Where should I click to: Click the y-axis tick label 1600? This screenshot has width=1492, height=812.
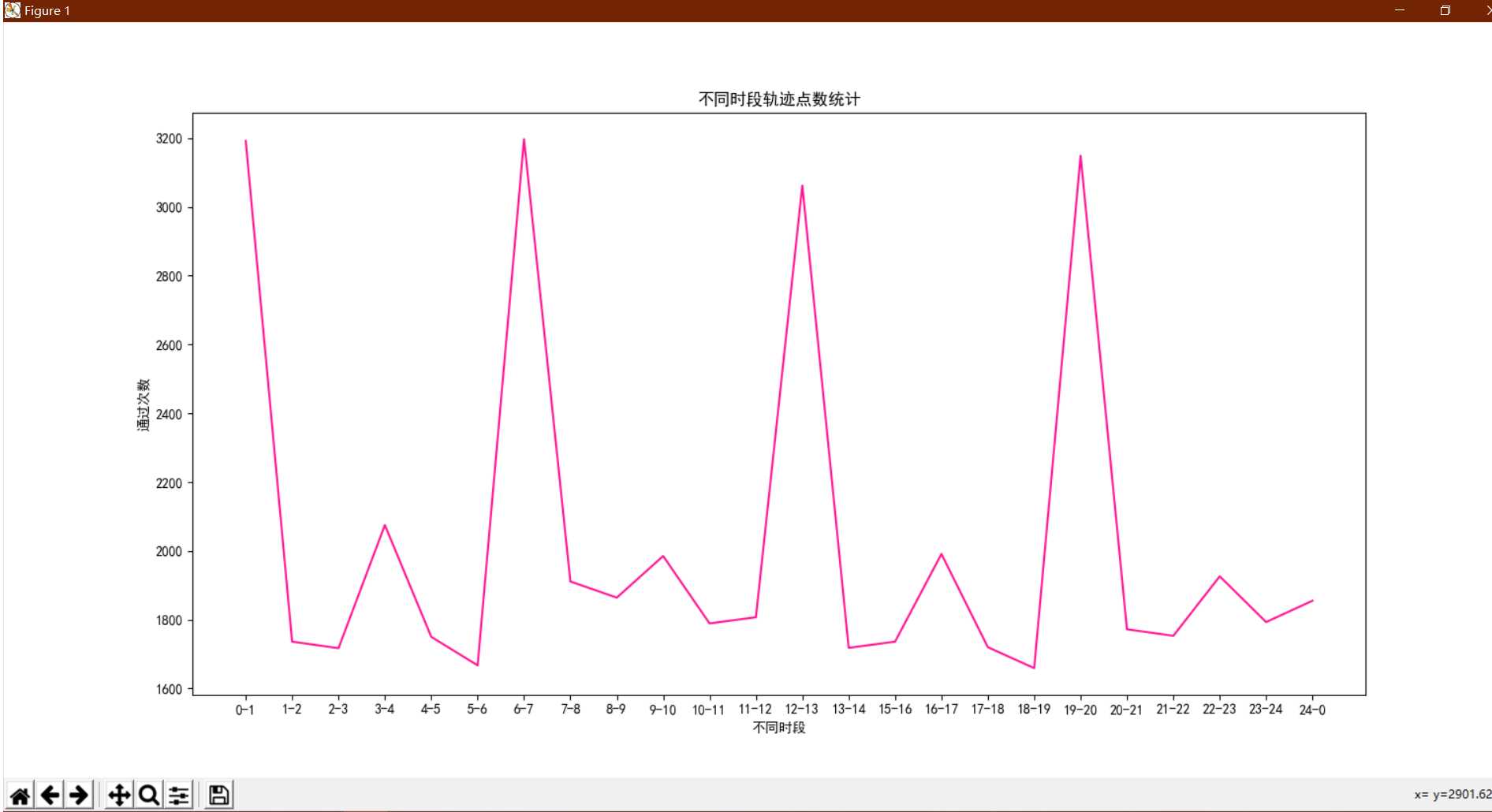[x=169, y=689]
